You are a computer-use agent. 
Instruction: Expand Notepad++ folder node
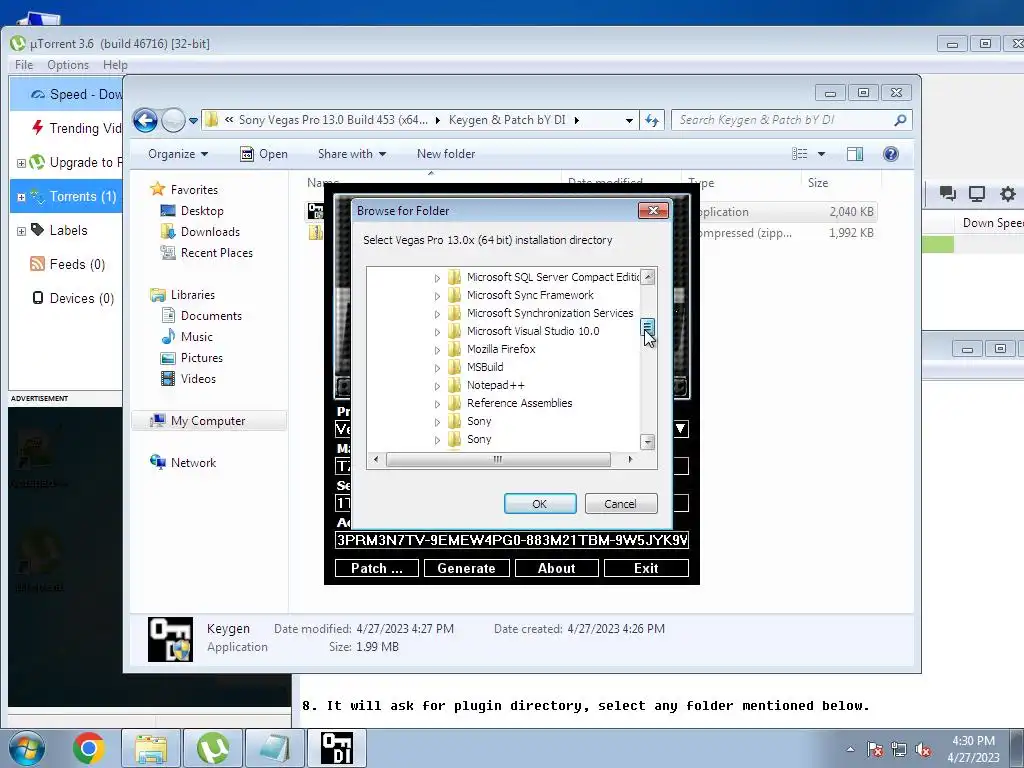point(437,386)
